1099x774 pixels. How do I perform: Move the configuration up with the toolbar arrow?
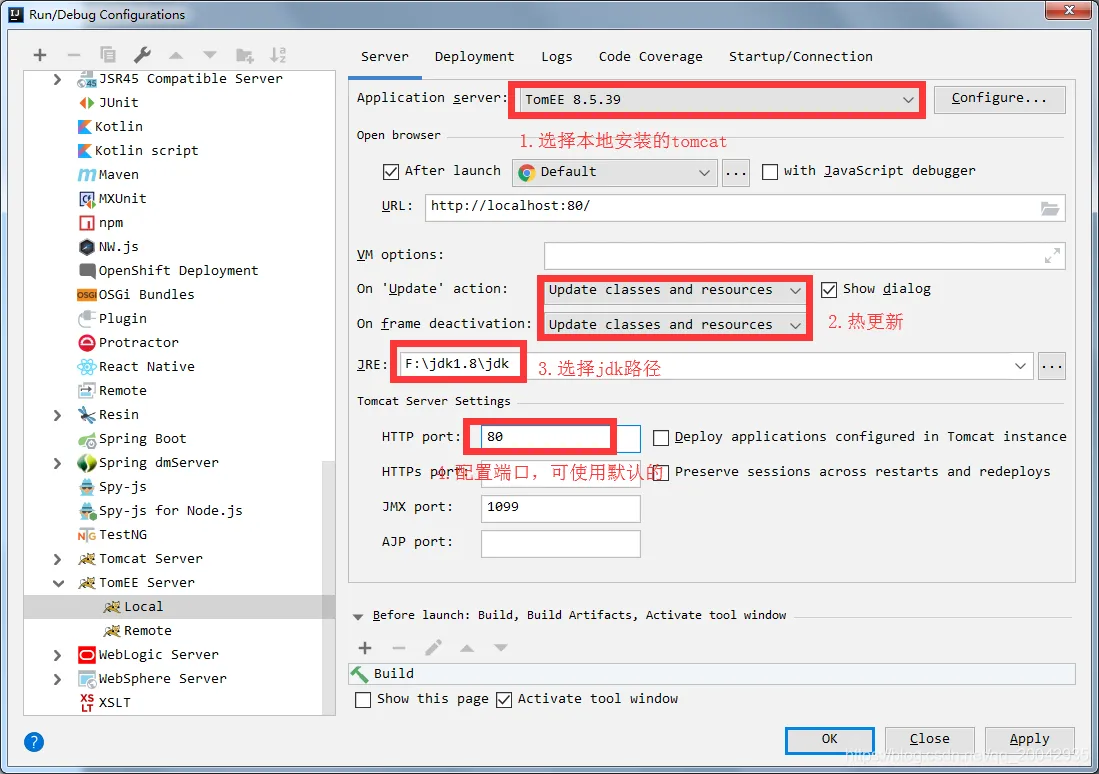coord(176,55)
